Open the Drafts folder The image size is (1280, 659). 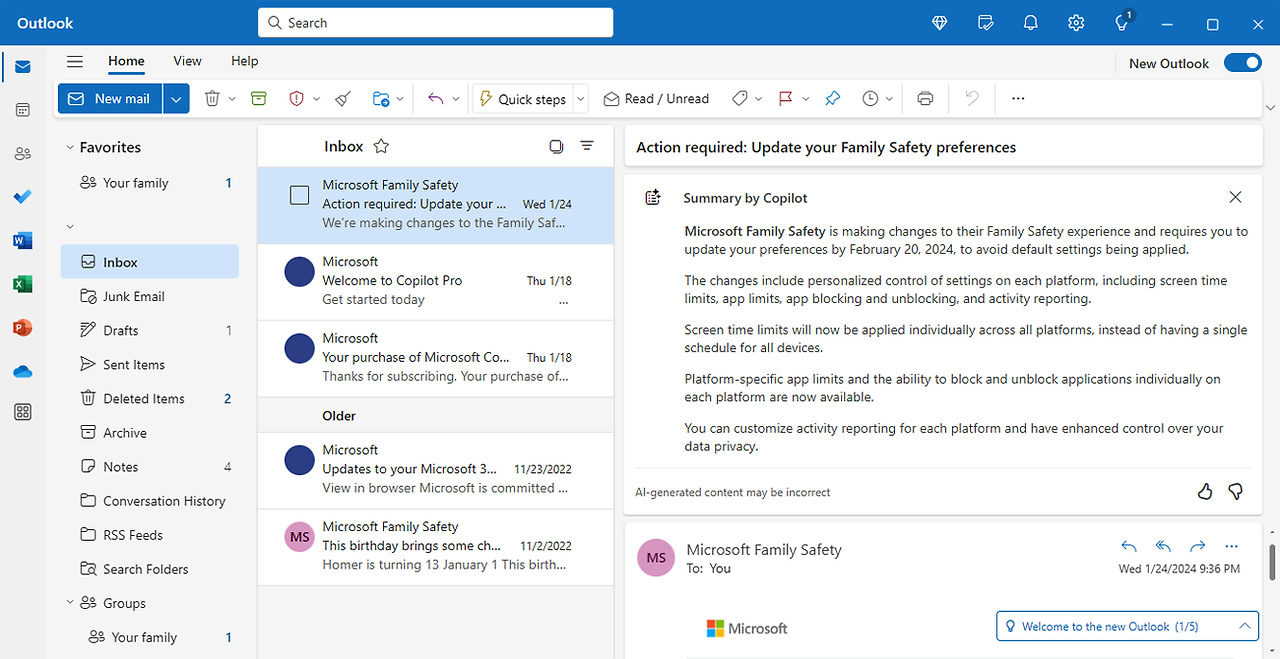pyautogui.click(x=150, y=330)
